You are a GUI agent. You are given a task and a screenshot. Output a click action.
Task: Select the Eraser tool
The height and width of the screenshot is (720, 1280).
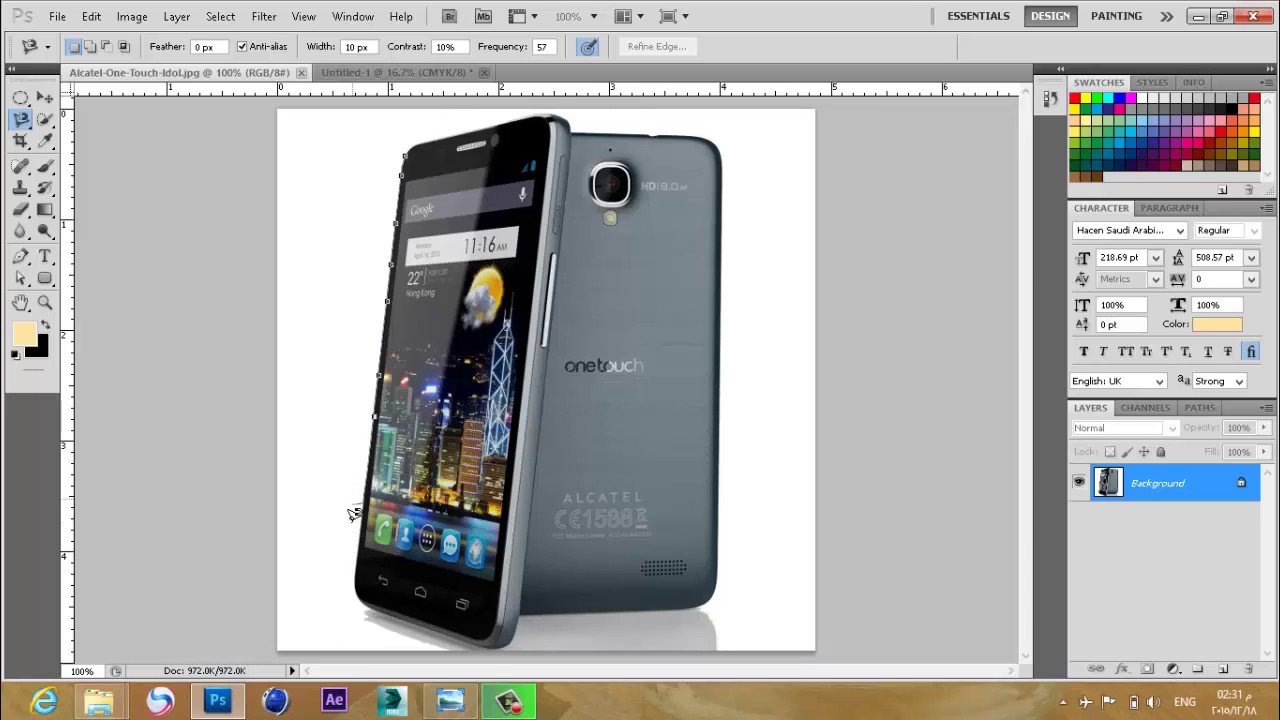[20, 210]
